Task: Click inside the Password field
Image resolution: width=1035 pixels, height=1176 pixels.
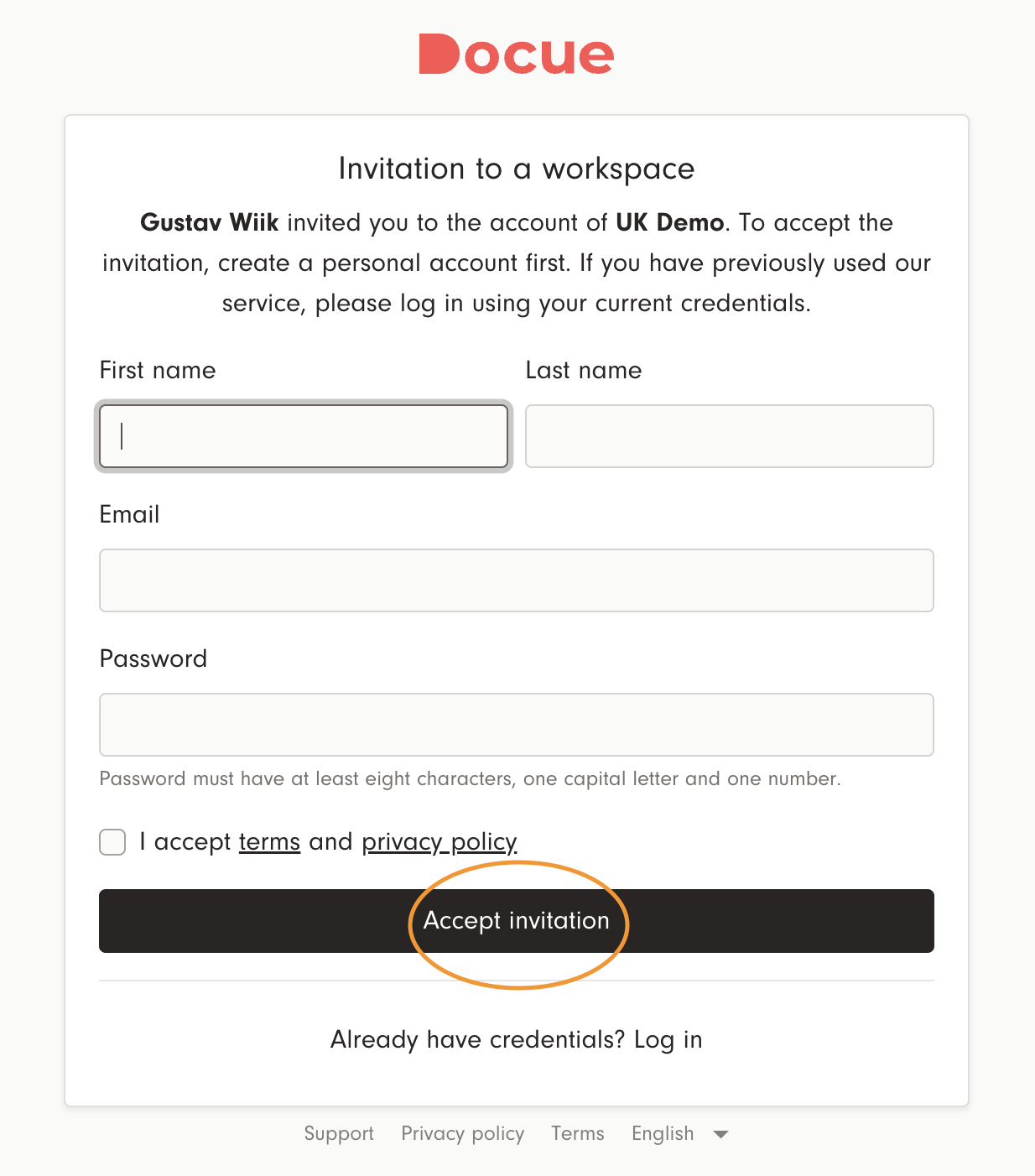Action: 517,725
